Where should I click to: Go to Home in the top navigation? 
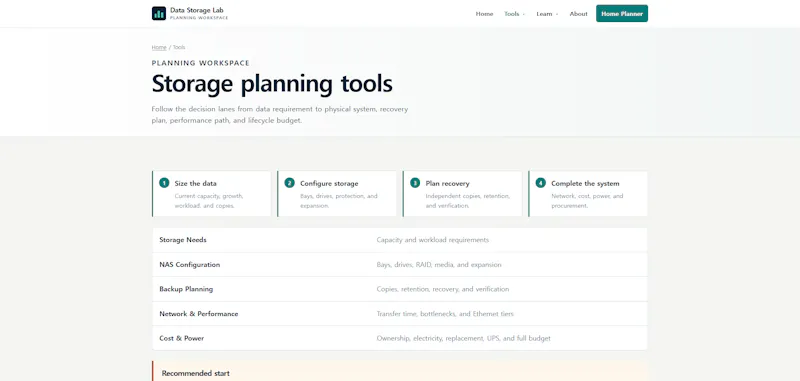(484, 14)
